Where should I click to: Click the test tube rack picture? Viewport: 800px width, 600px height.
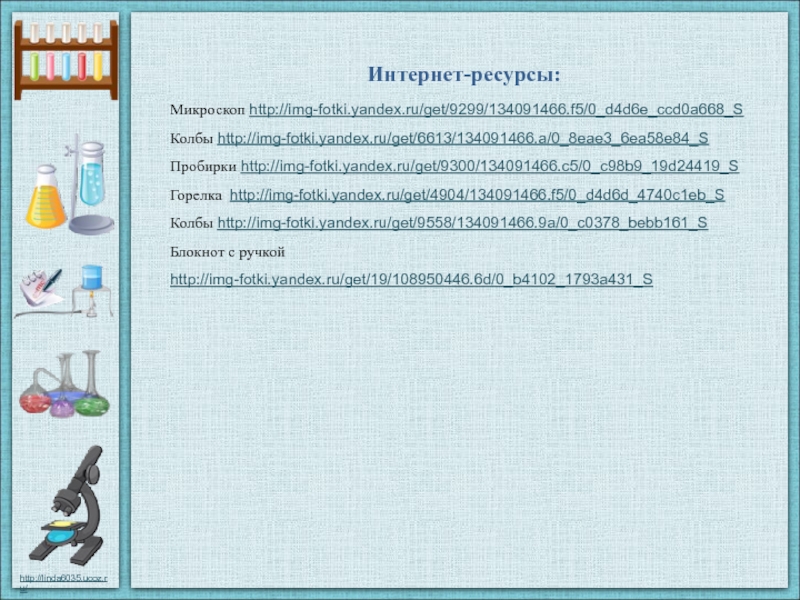(66, 60)
